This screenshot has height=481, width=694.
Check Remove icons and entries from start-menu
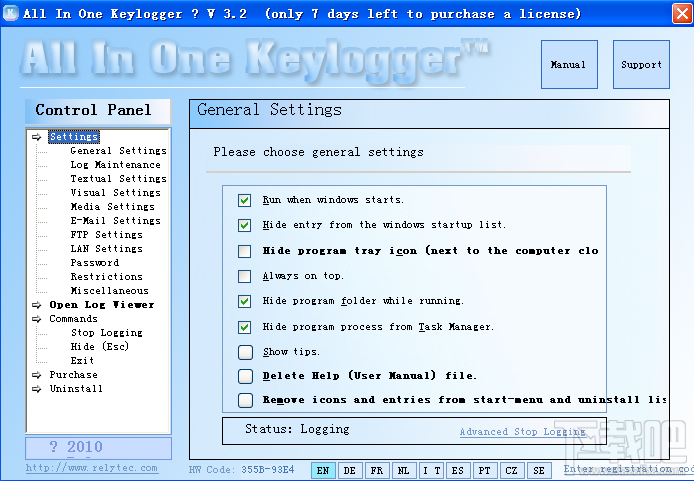coord(245,400)
